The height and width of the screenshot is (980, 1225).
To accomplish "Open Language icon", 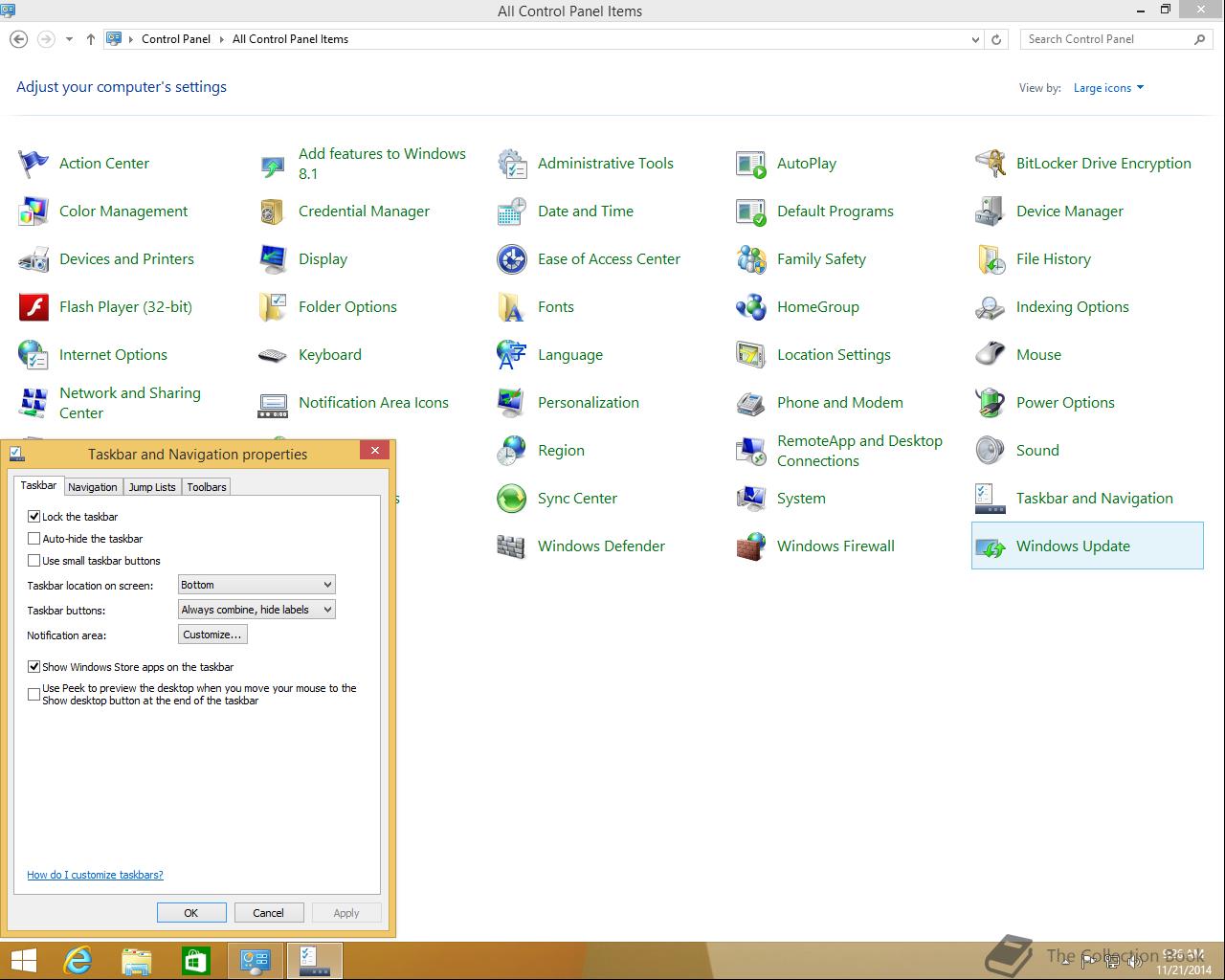I will click(512, 355).
